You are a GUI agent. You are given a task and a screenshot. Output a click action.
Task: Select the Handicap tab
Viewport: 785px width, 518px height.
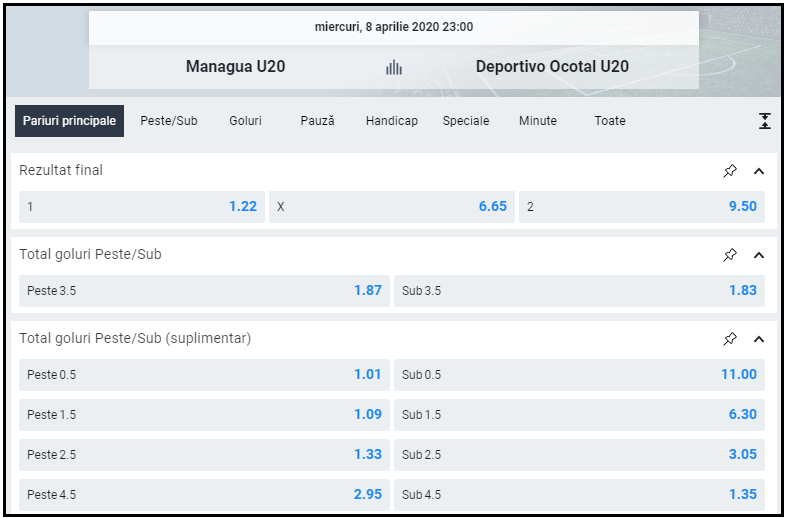tap(391, 121)
